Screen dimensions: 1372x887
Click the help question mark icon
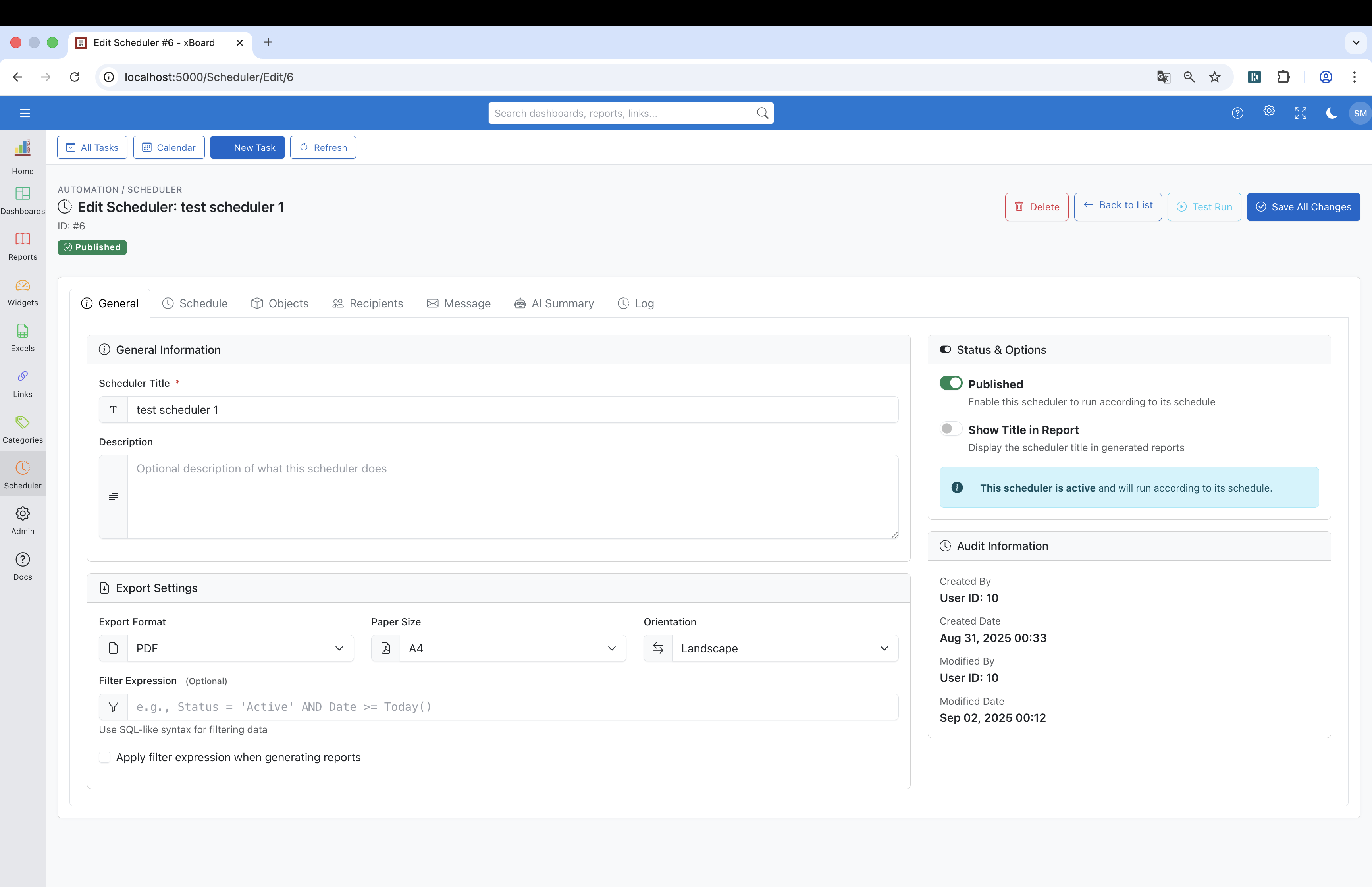pos(1237,113)
